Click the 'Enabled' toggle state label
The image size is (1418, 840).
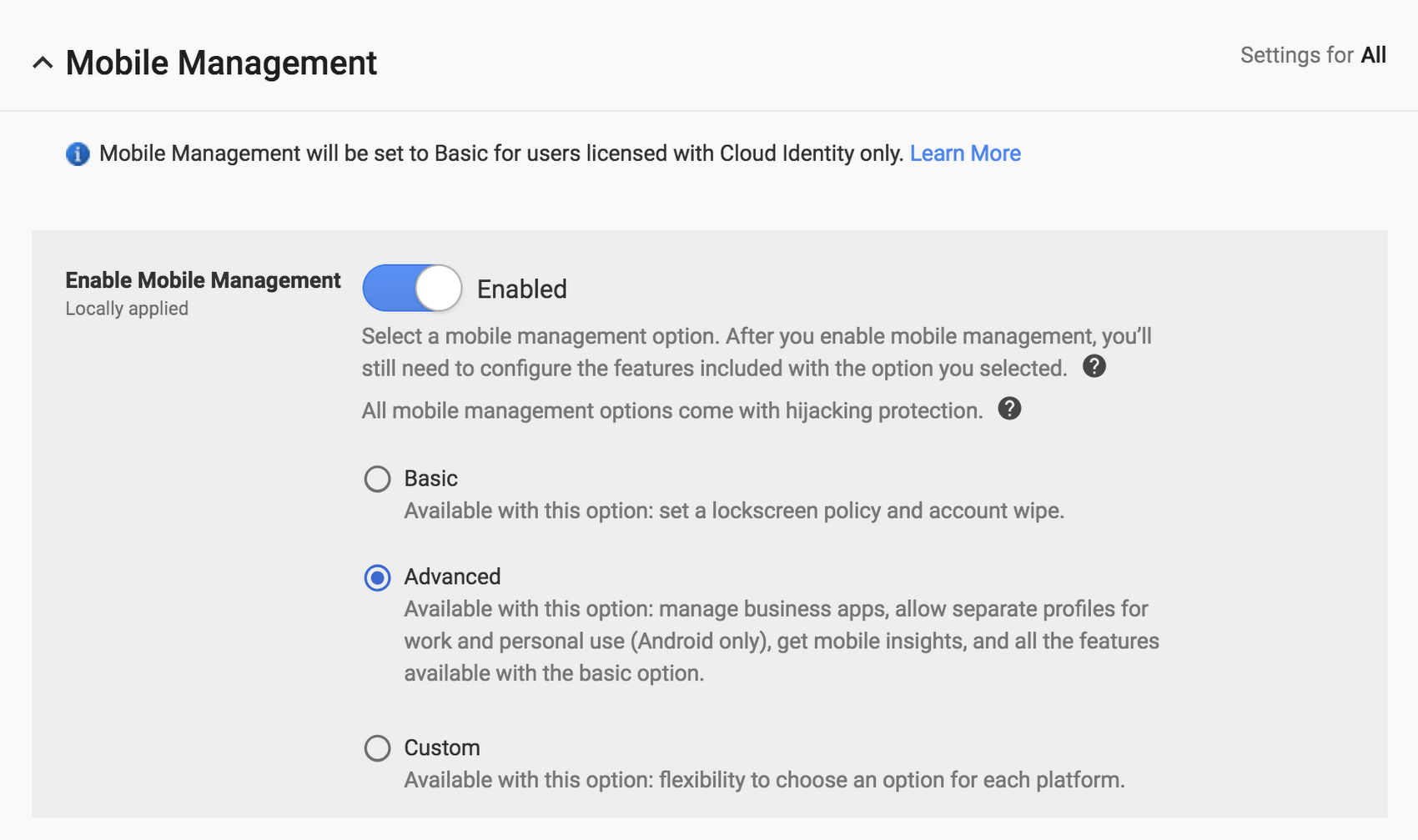522,289
